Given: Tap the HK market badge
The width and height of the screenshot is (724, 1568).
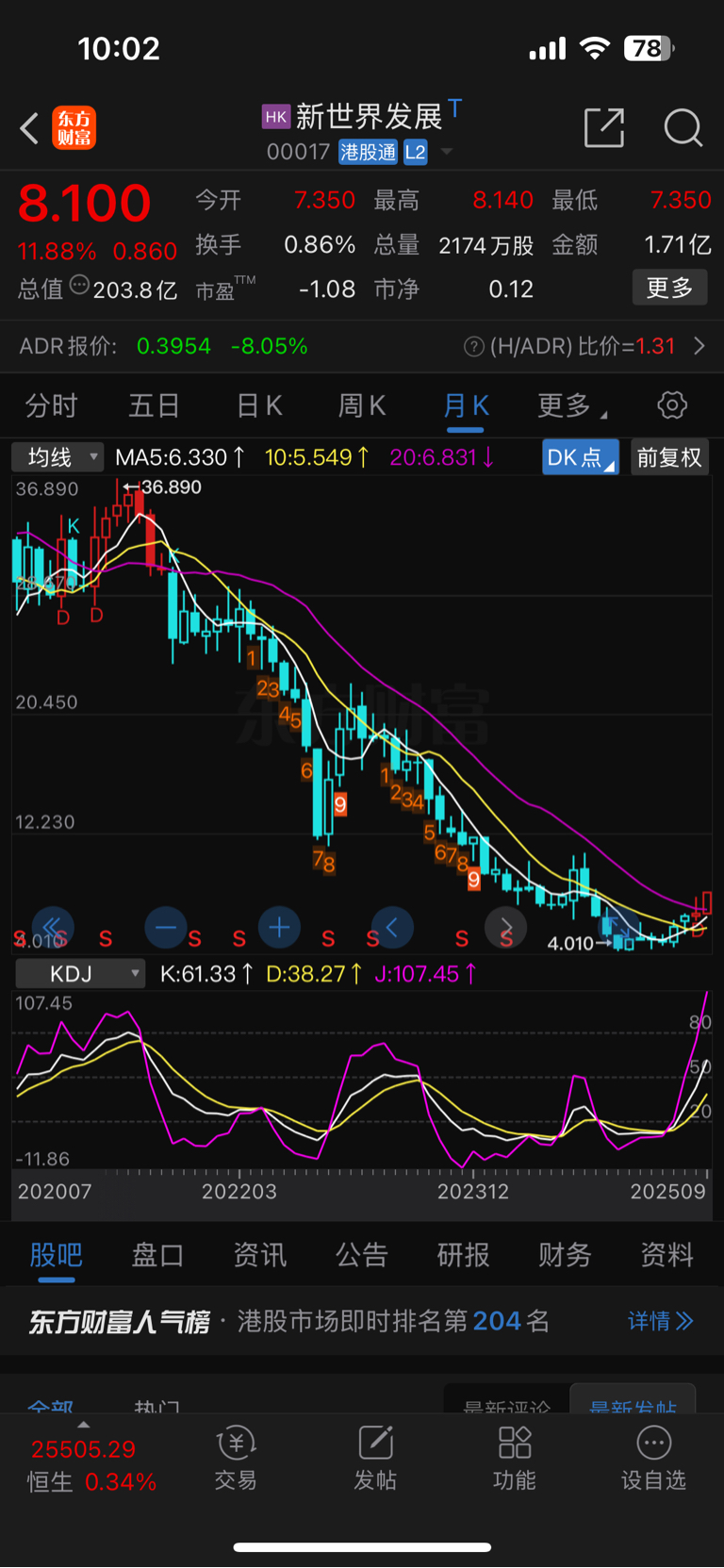Looking at the screenshot, I should (x=275, y=117).
